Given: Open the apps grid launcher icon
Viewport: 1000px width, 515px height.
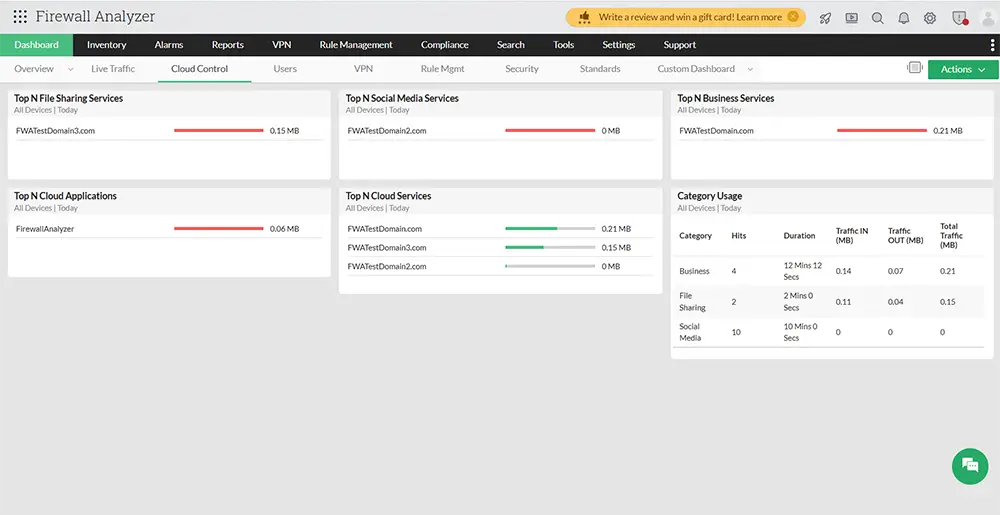Looking at the screenshot, I should [20, 17].
